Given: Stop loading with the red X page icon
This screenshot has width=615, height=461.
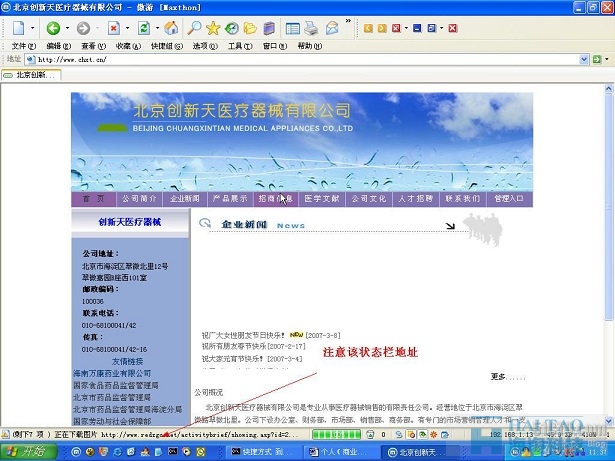Looking at the screenshot, I should pos(113,28).
